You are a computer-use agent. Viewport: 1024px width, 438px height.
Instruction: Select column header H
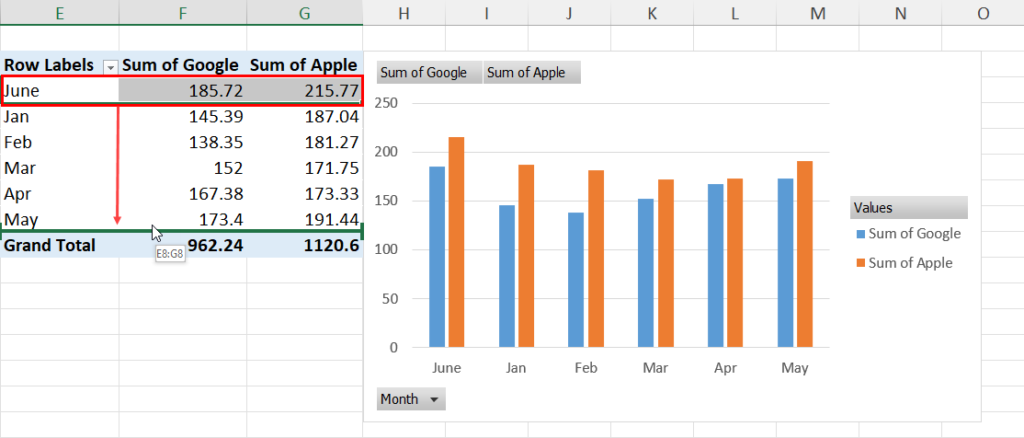coord(404,12)
